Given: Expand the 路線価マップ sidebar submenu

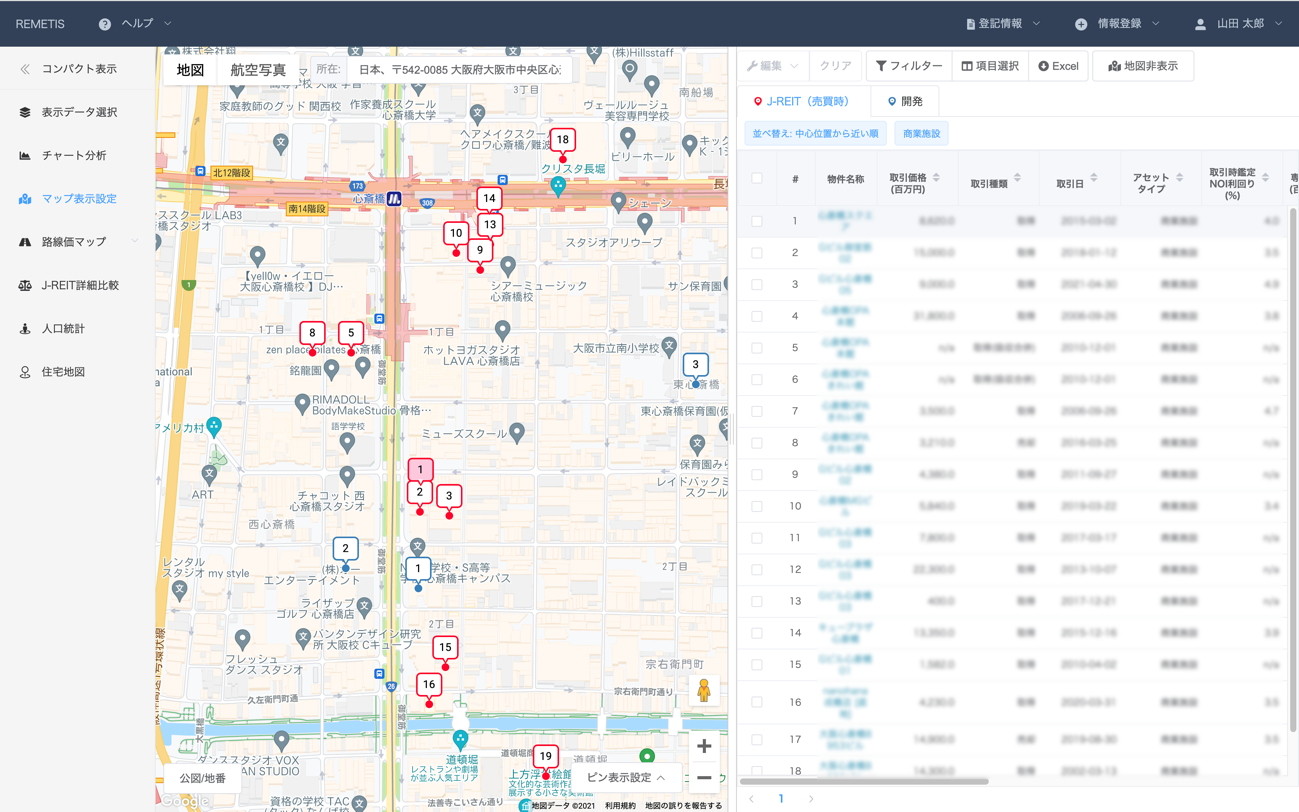Looking at the screenshot, I should [x=134, y=242].
